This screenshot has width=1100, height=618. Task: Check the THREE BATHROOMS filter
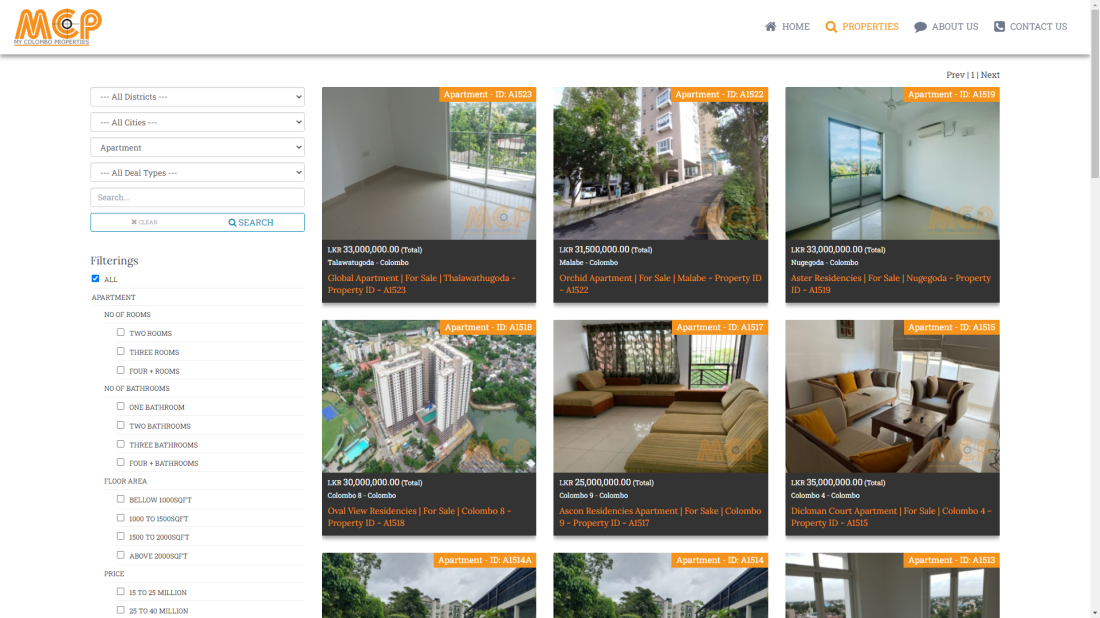(x=121, y=444)
